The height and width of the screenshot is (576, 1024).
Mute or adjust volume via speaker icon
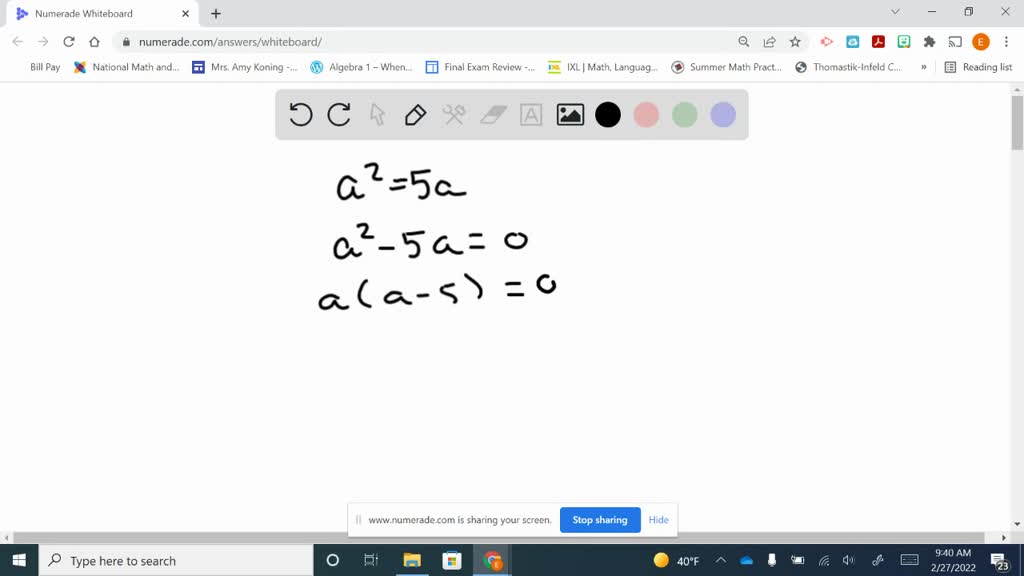coord(849,560)
